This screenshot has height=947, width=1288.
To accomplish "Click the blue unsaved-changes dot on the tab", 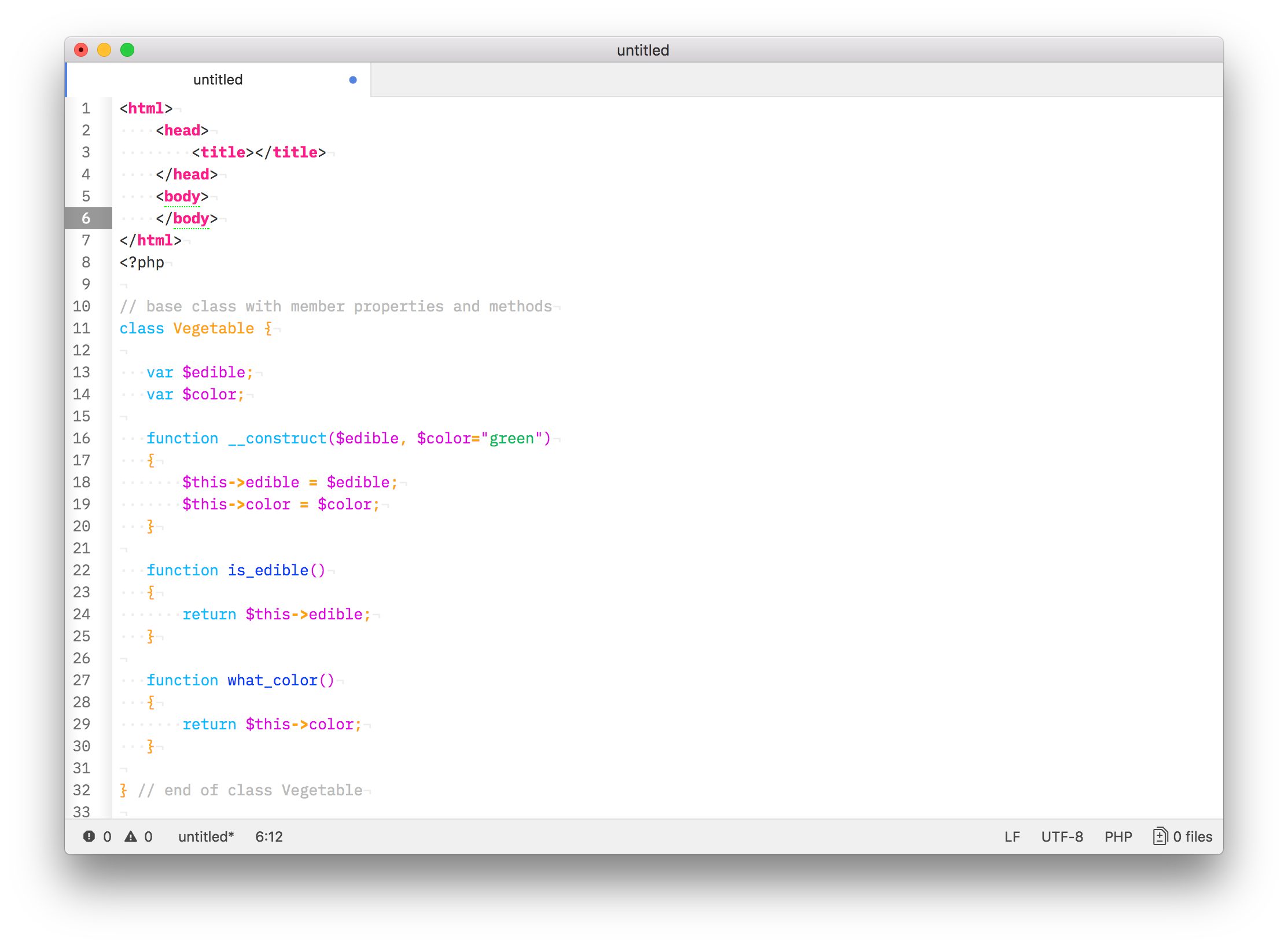I will tap(352, 80).
